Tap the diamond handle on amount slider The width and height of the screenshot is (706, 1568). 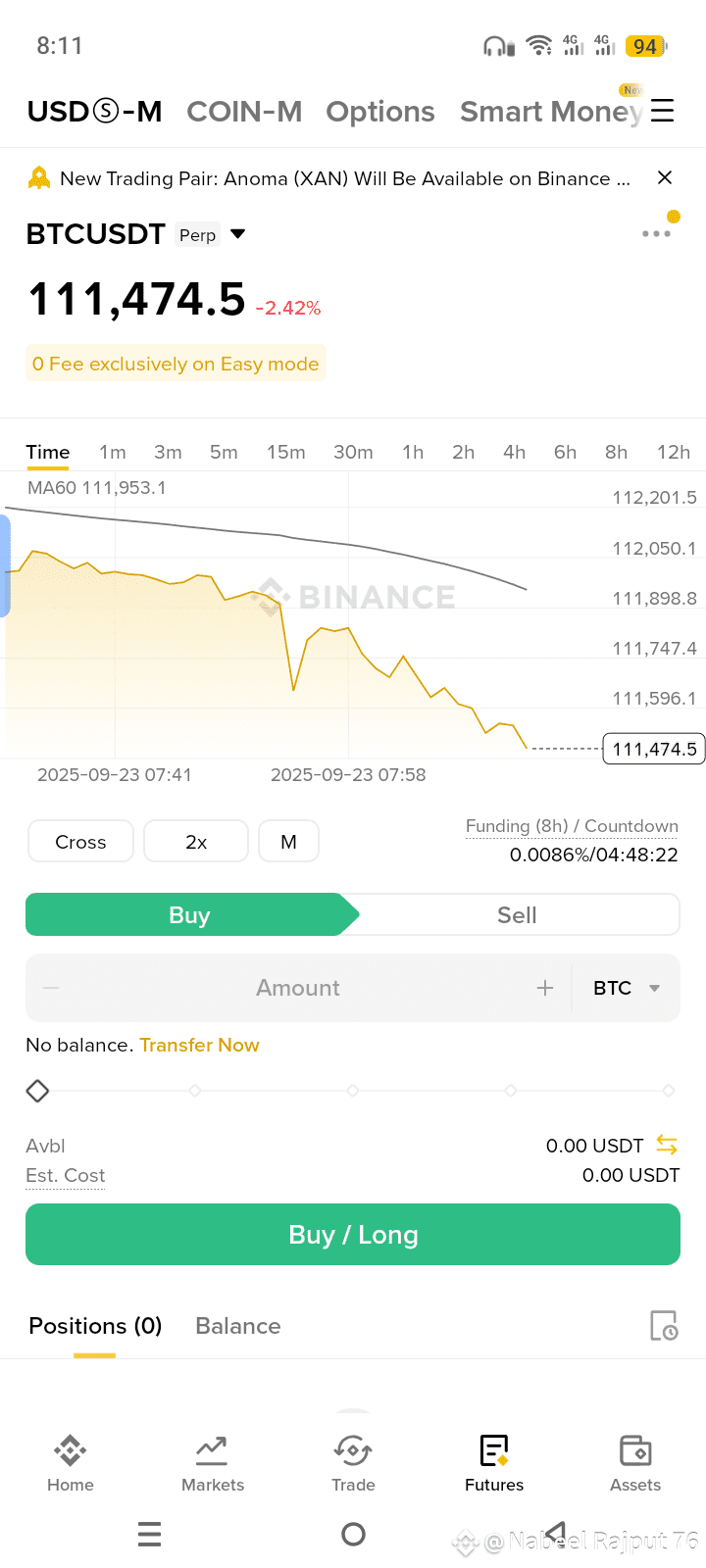[37, 1090]
